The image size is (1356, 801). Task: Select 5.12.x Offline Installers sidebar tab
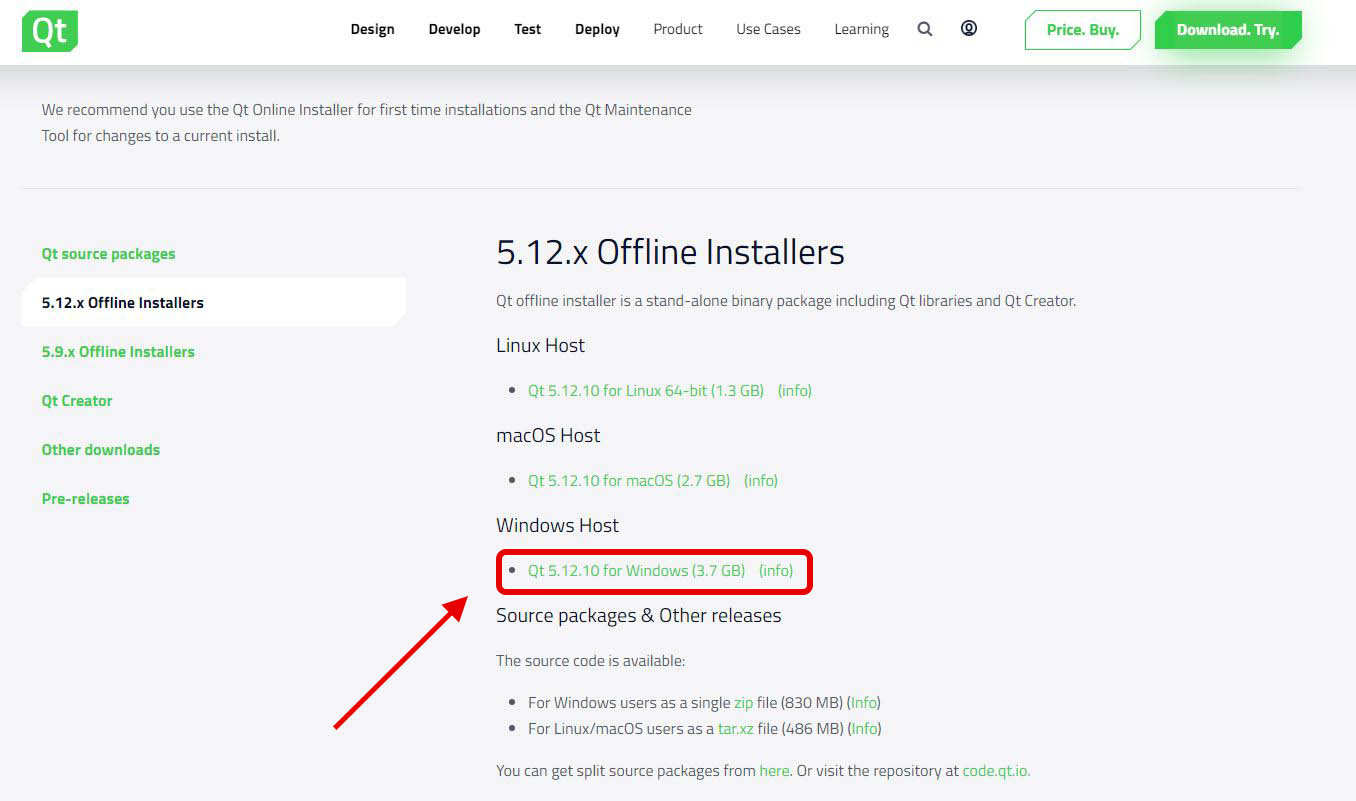pyautogui.click(x=213, y=302)
